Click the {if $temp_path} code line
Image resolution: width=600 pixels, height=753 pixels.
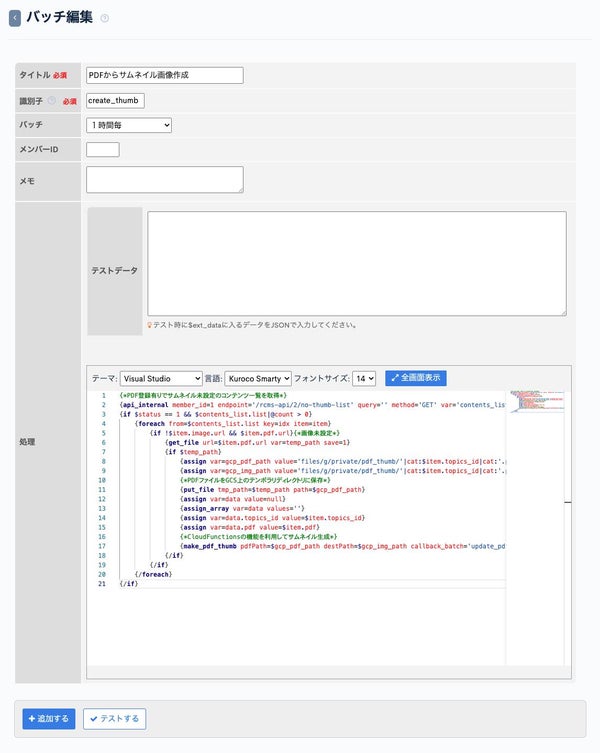pyautogui.click(x=193, y=452)
